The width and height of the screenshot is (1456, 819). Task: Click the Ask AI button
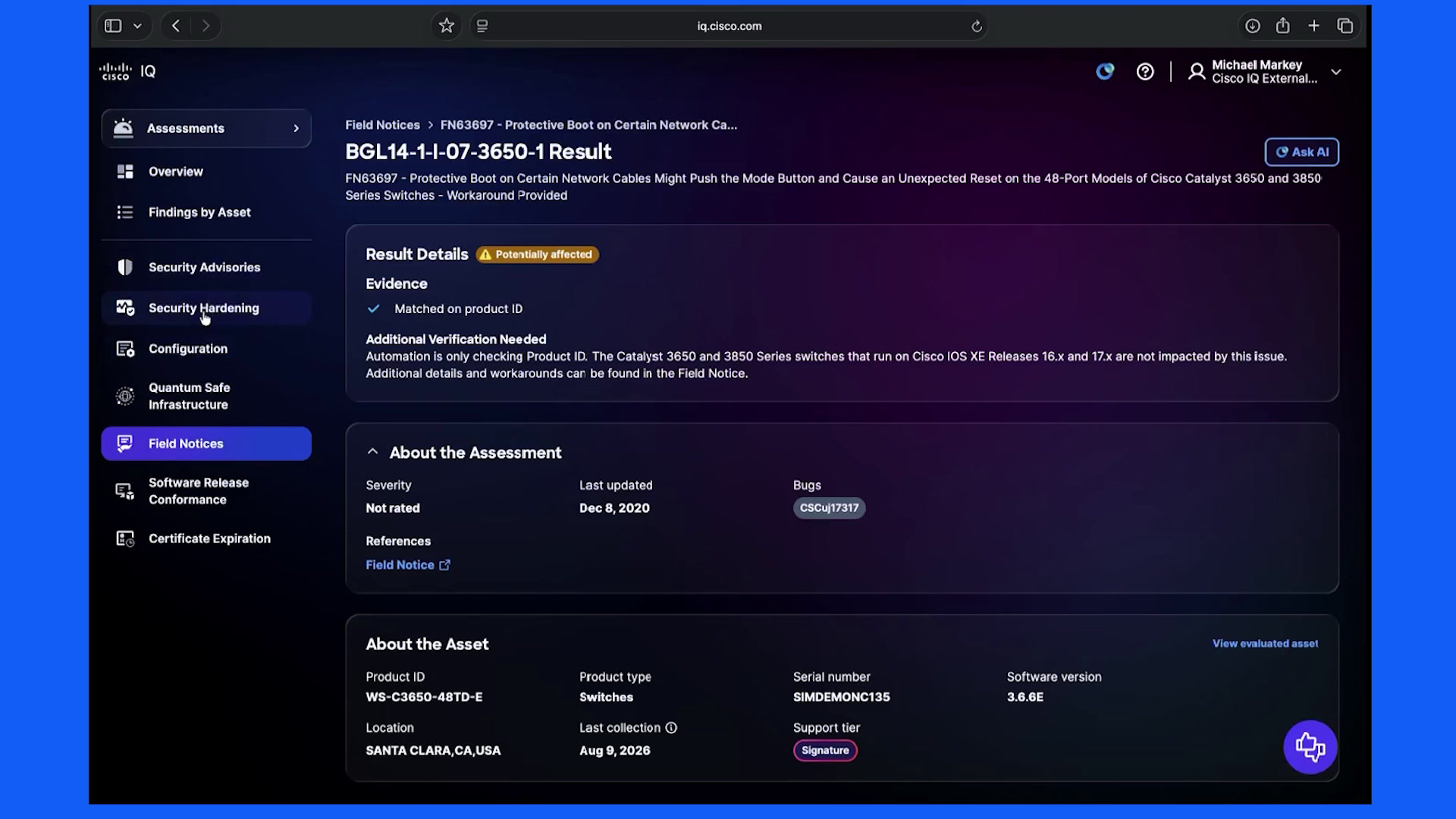1301,152
